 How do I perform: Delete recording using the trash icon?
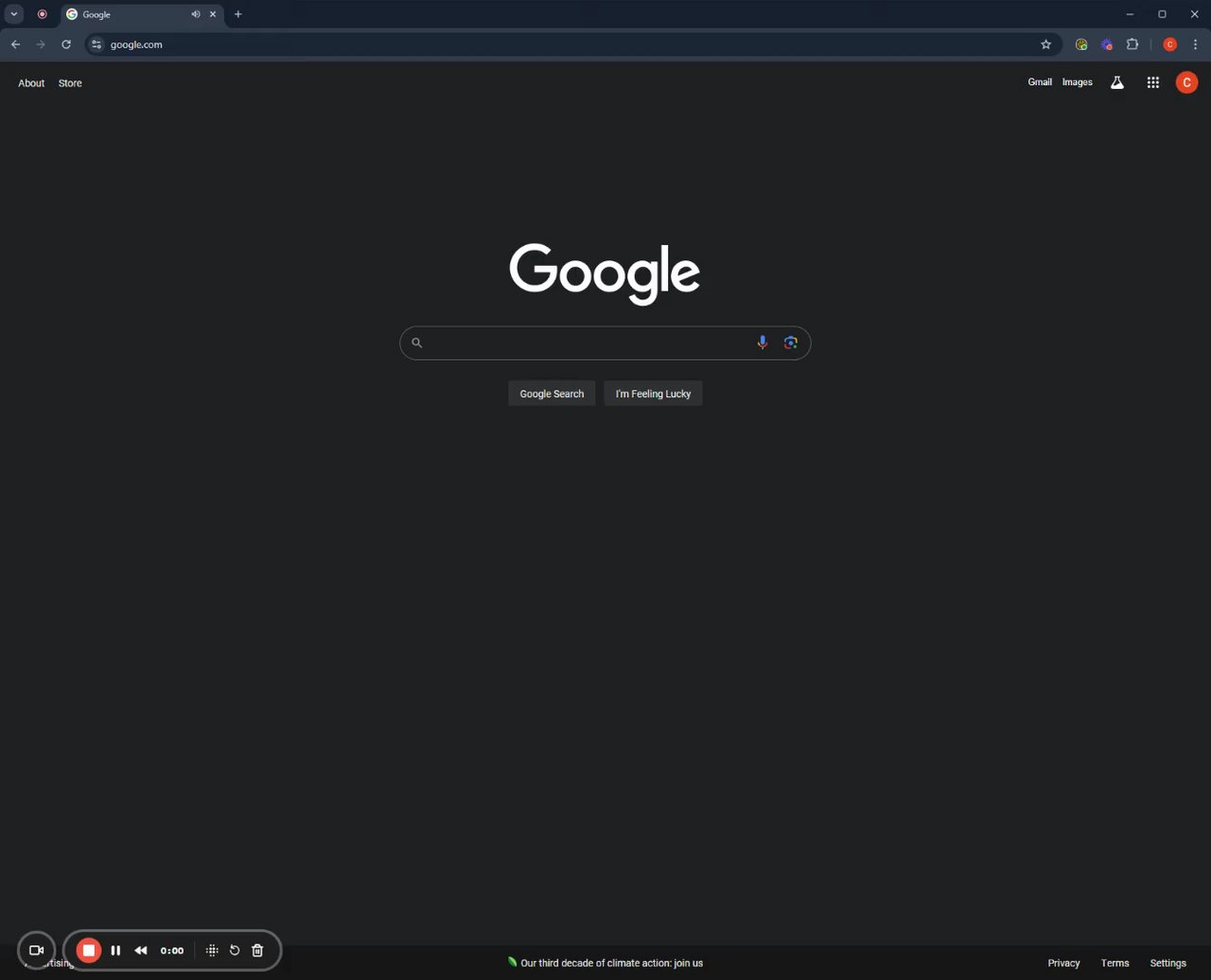pyautogui.click(x=257, y=951)
